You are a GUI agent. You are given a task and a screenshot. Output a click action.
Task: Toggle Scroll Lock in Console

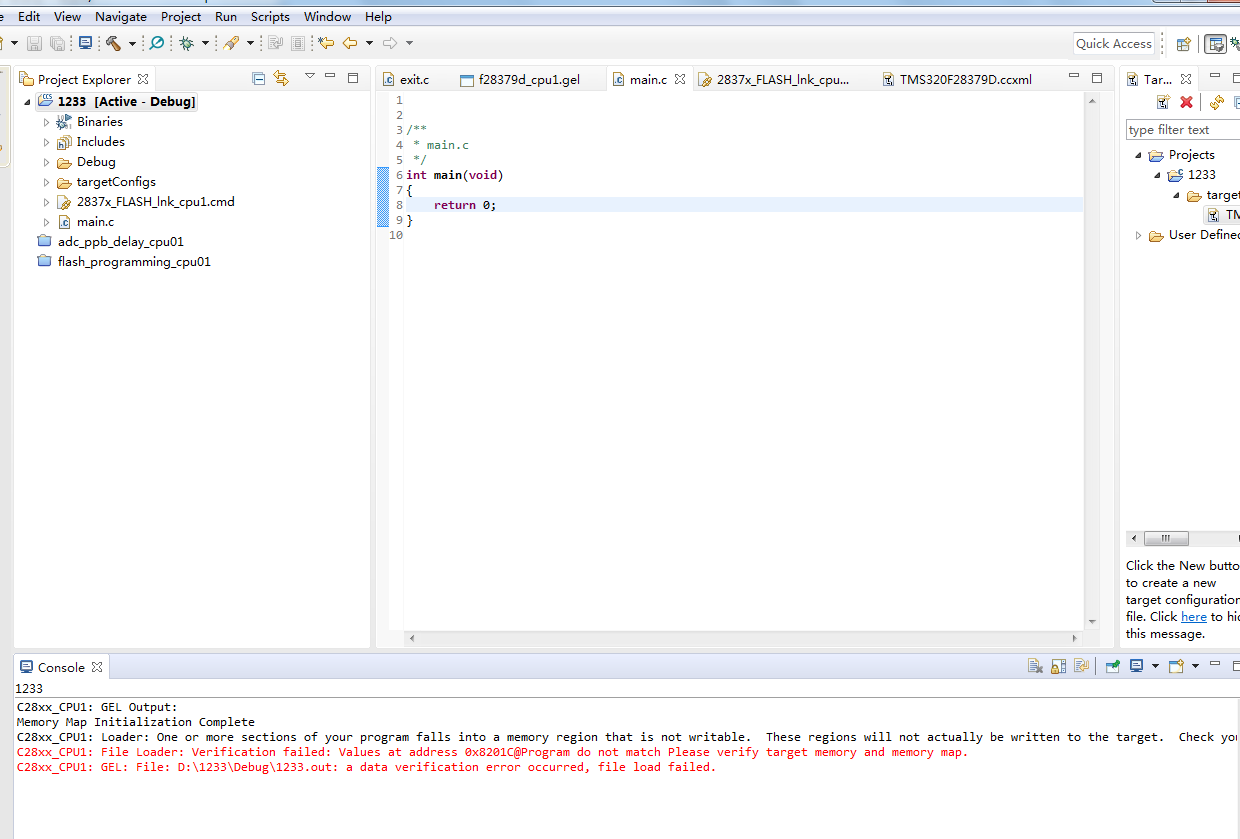click(1058, 666)
